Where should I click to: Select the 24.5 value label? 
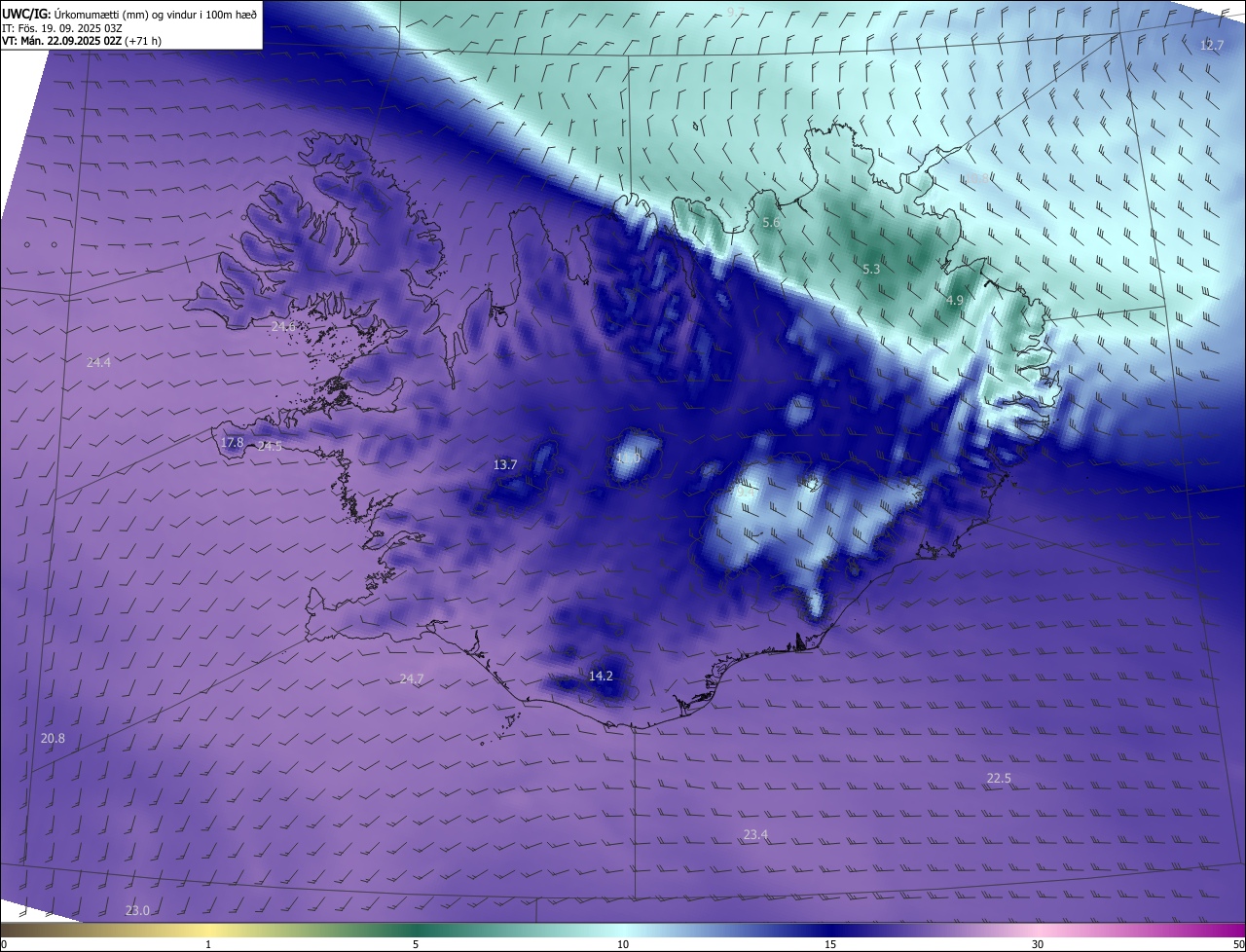(x=270, y=446)
